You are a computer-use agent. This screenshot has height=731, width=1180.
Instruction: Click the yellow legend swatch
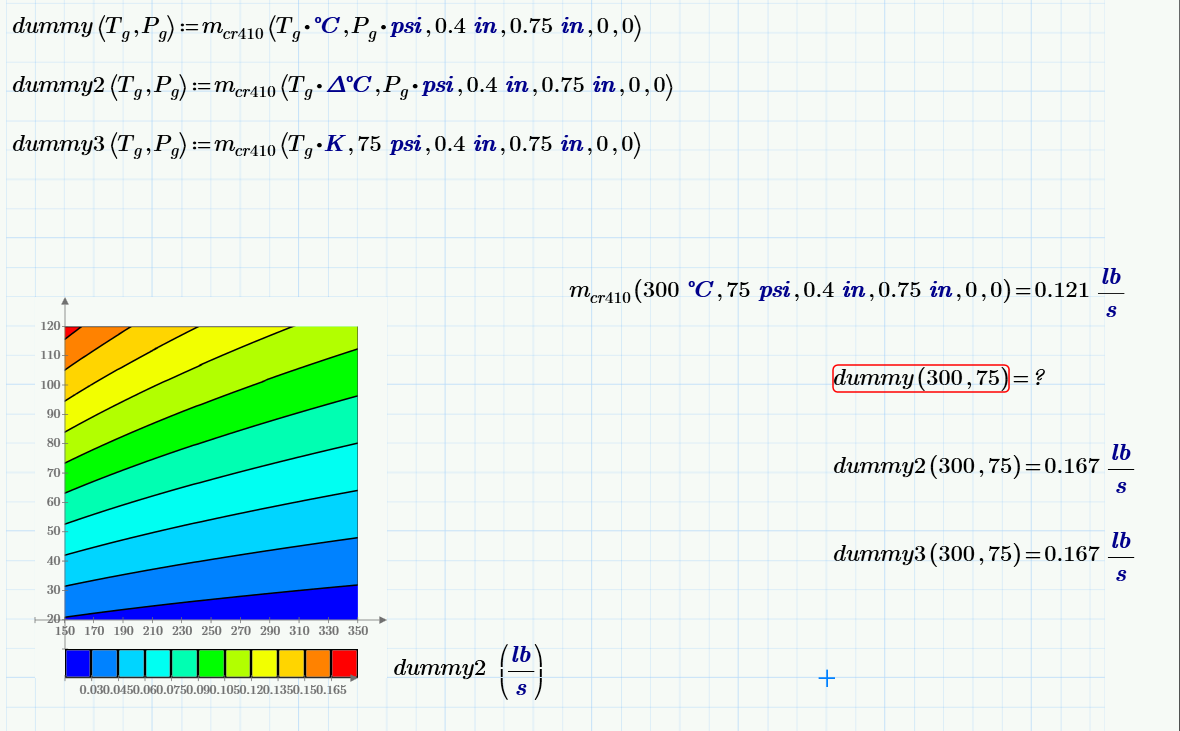pyautogui.click(x=264, y=663)
